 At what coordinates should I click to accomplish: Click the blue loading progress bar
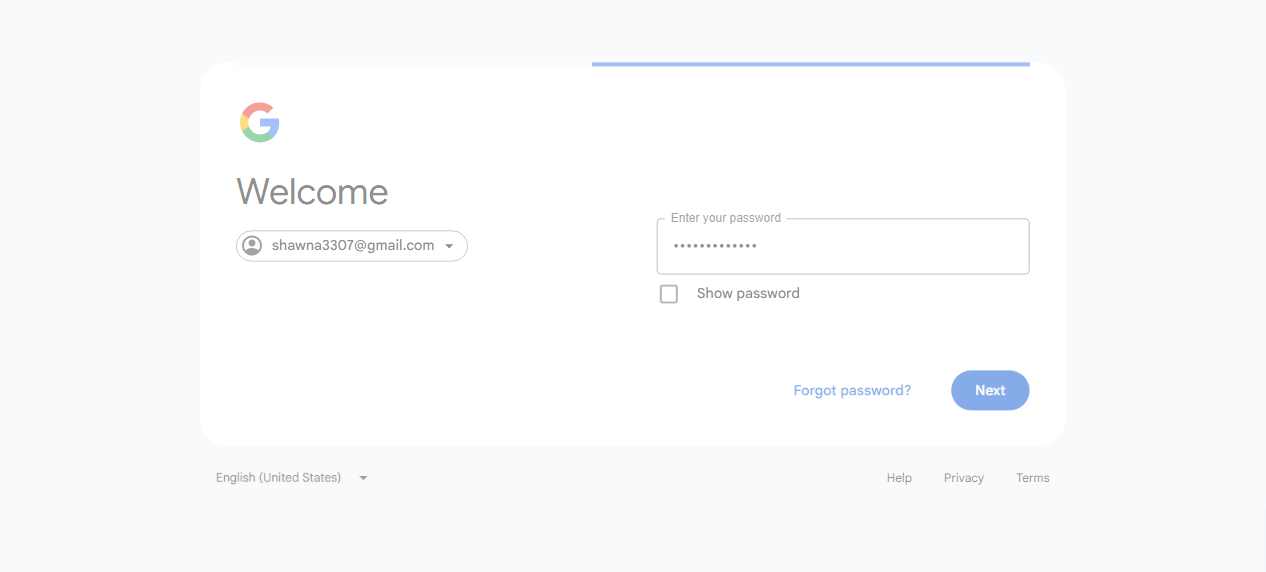[x=810, y=64]
